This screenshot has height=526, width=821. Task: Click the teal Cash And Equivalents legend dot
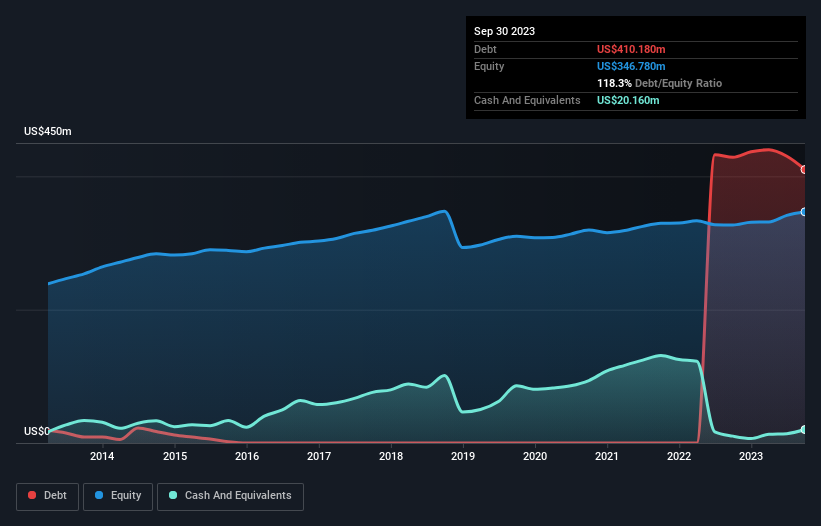pos(173,495)
